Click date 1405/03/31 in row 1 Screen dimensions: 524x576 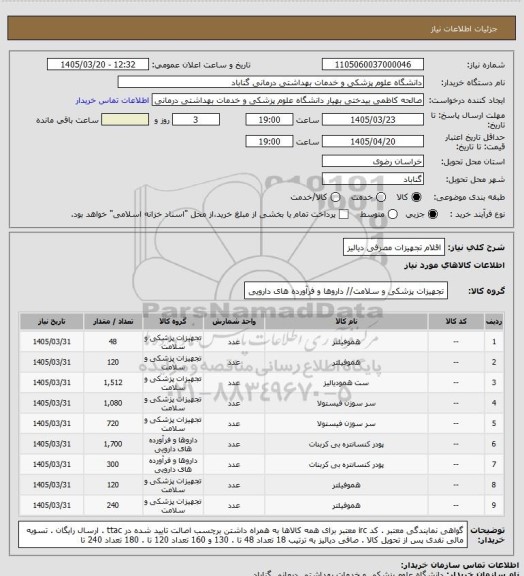51,342
